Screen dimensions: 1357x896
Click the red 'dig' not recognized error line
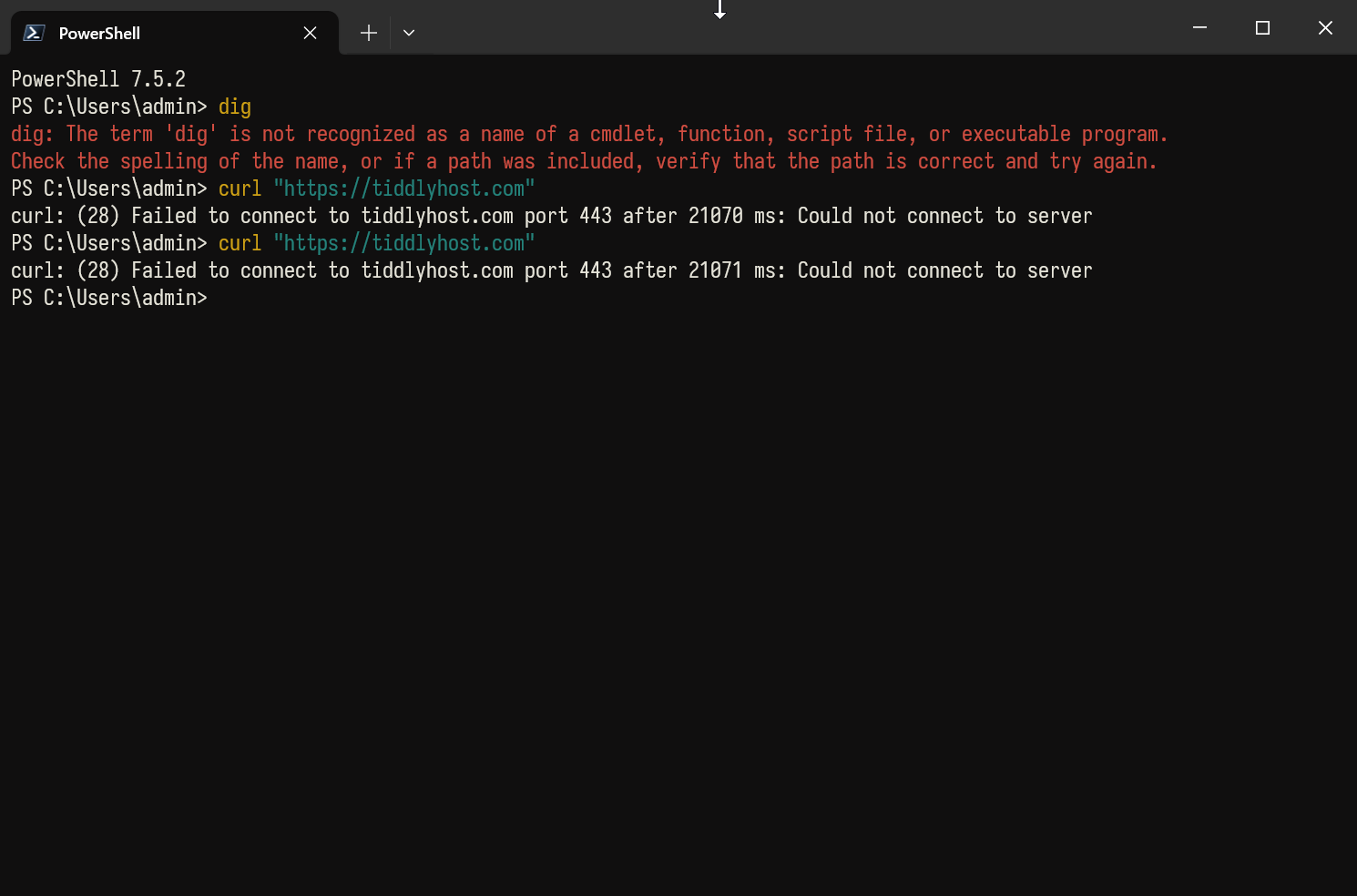[589, 134]
